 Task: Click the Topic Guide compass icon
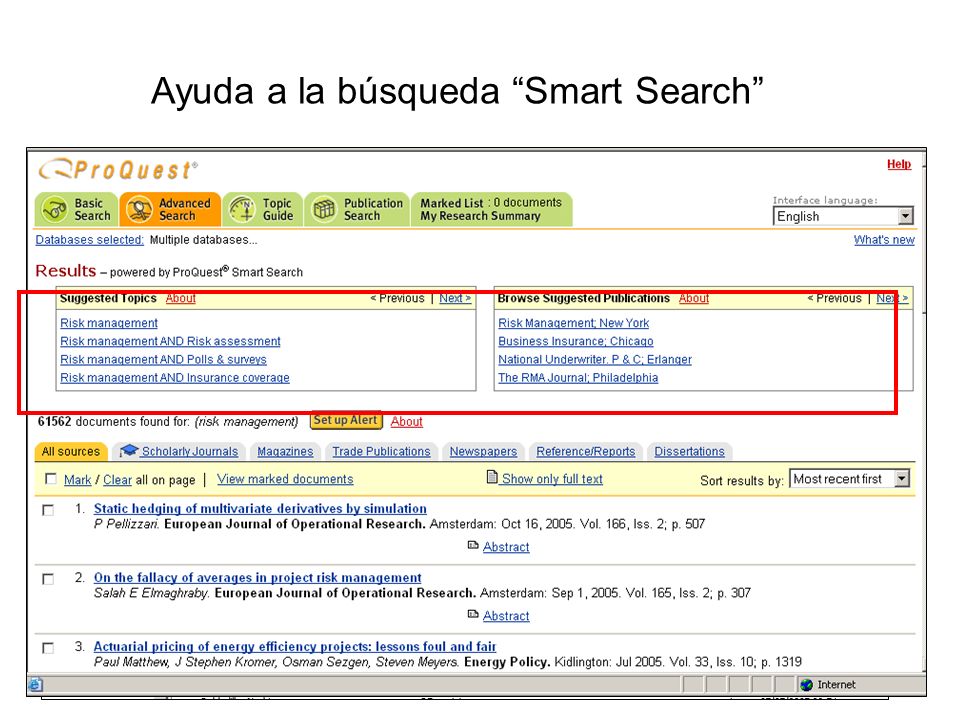242,209
